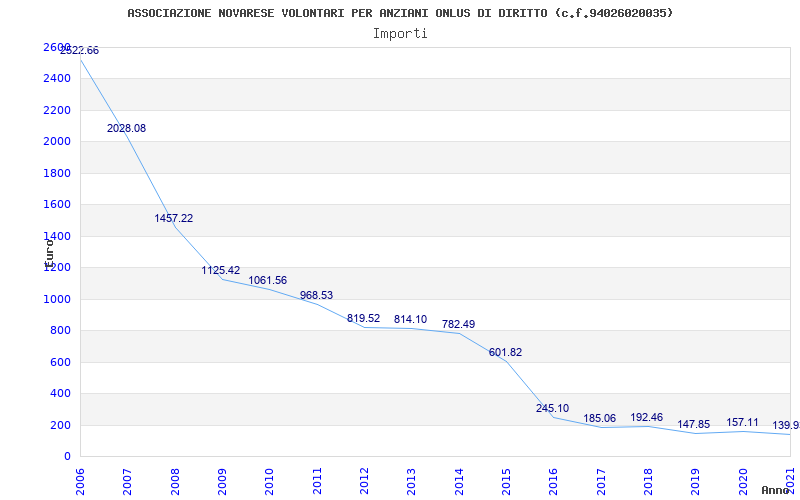Select the 147.85 data label
Viewport: 800px width, 500px height.
(694, 424)
